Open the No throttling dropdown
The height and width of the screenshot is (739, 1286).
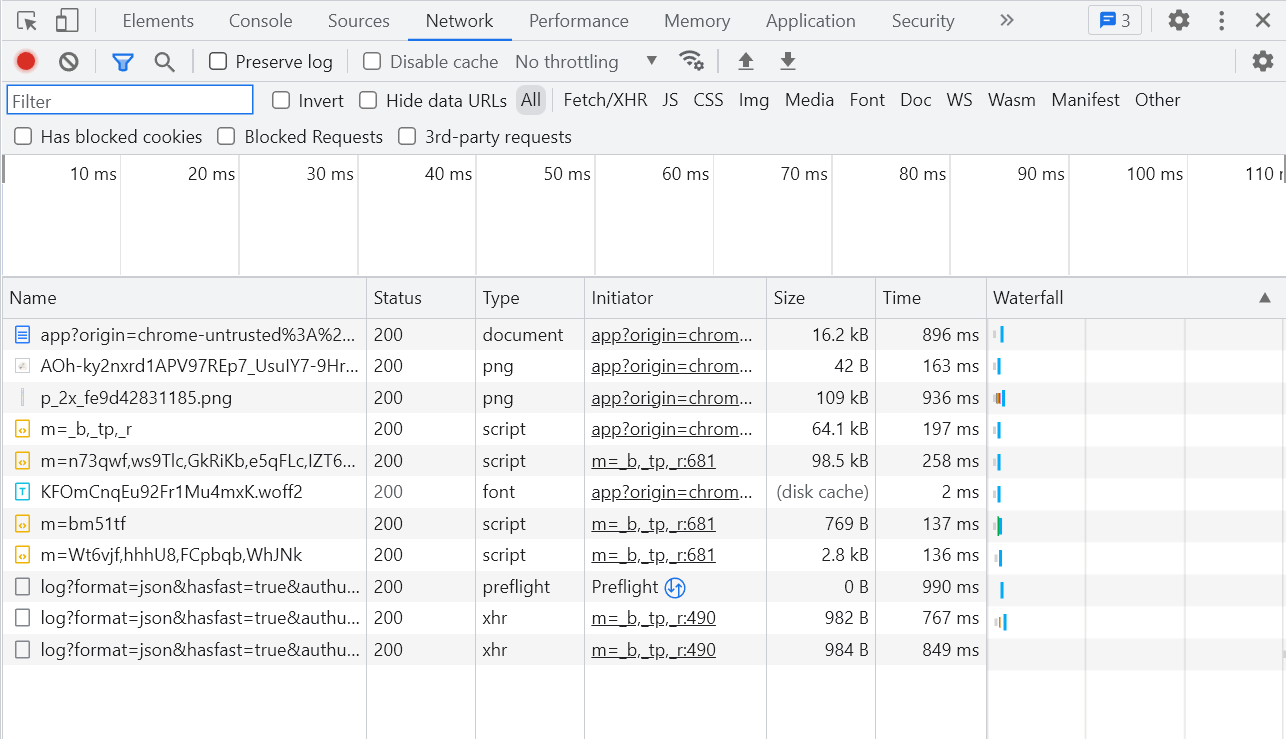pos(586,62)
